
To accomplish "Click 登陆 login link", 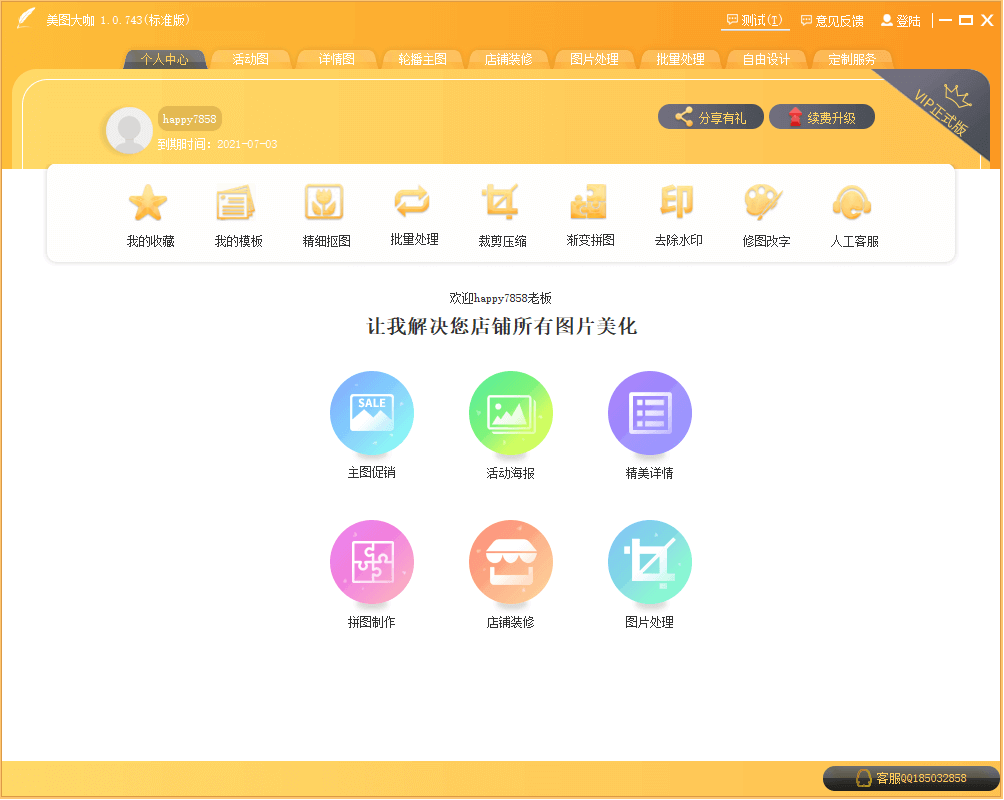I will [901, 21].
